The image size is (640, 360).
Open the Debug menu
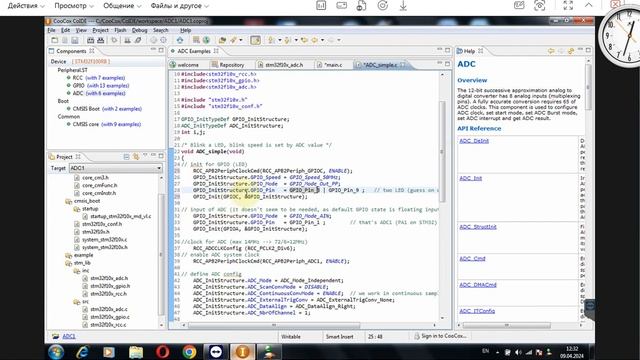point(139,30)
